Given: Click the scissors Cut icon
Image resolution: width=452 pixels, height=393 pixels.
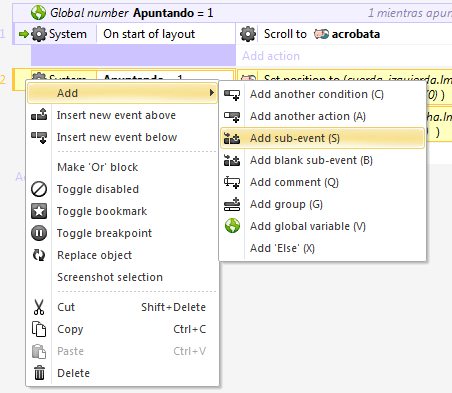Looking at the screenshot, I should click(x=39, y=307).
